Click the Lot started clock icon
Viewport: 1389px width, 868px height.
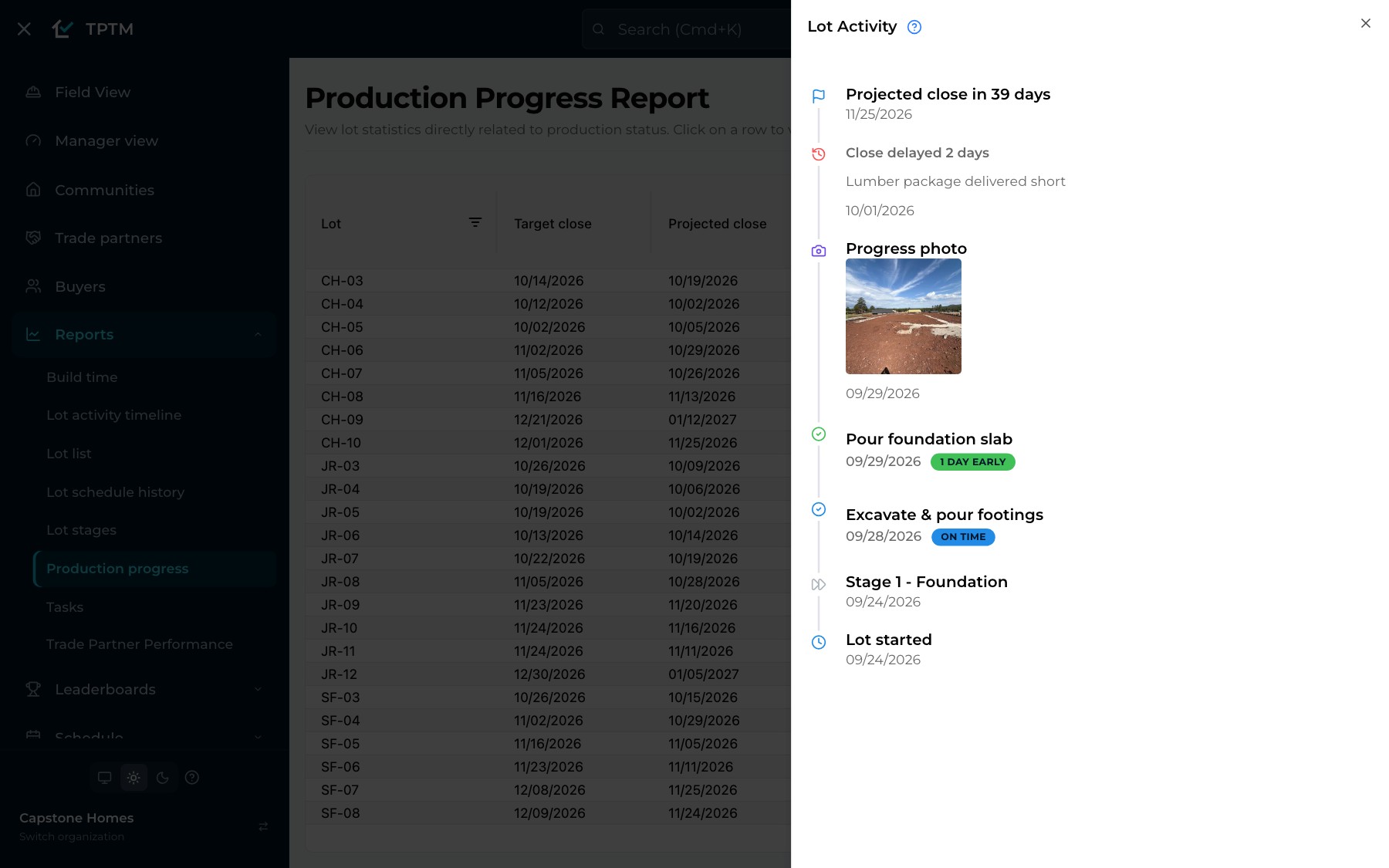819,642
